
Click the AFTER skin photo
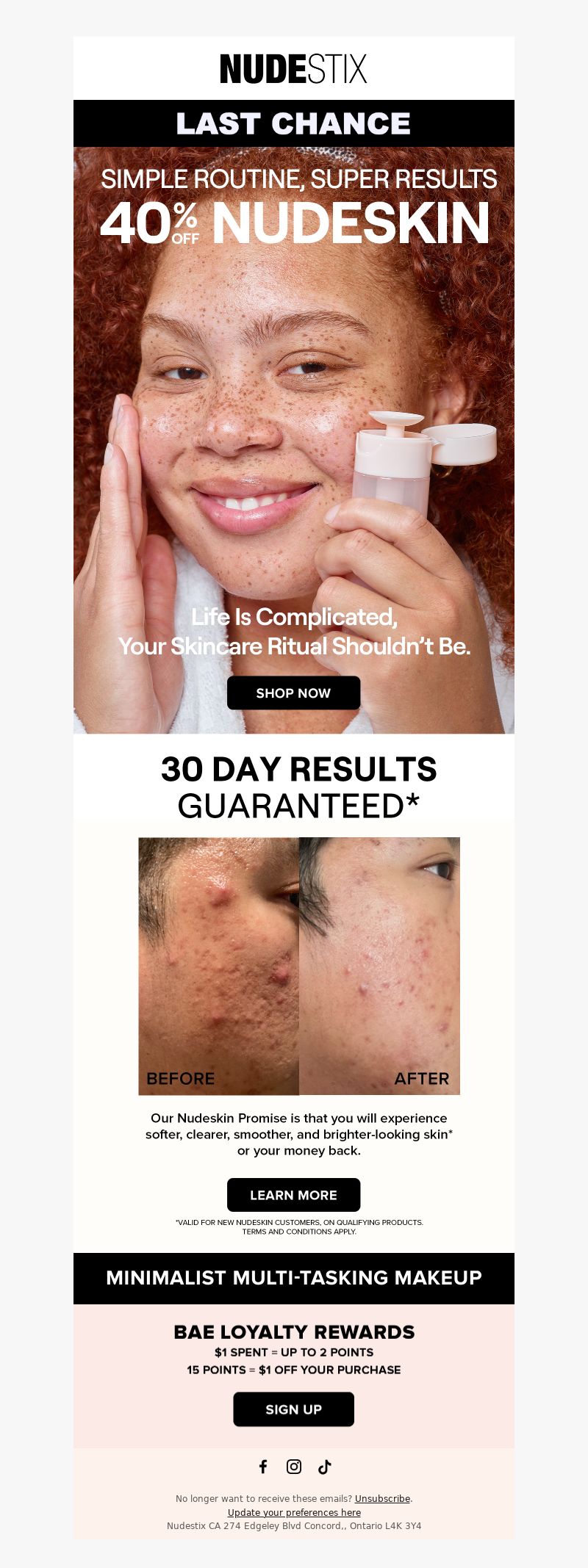[379, 966]
